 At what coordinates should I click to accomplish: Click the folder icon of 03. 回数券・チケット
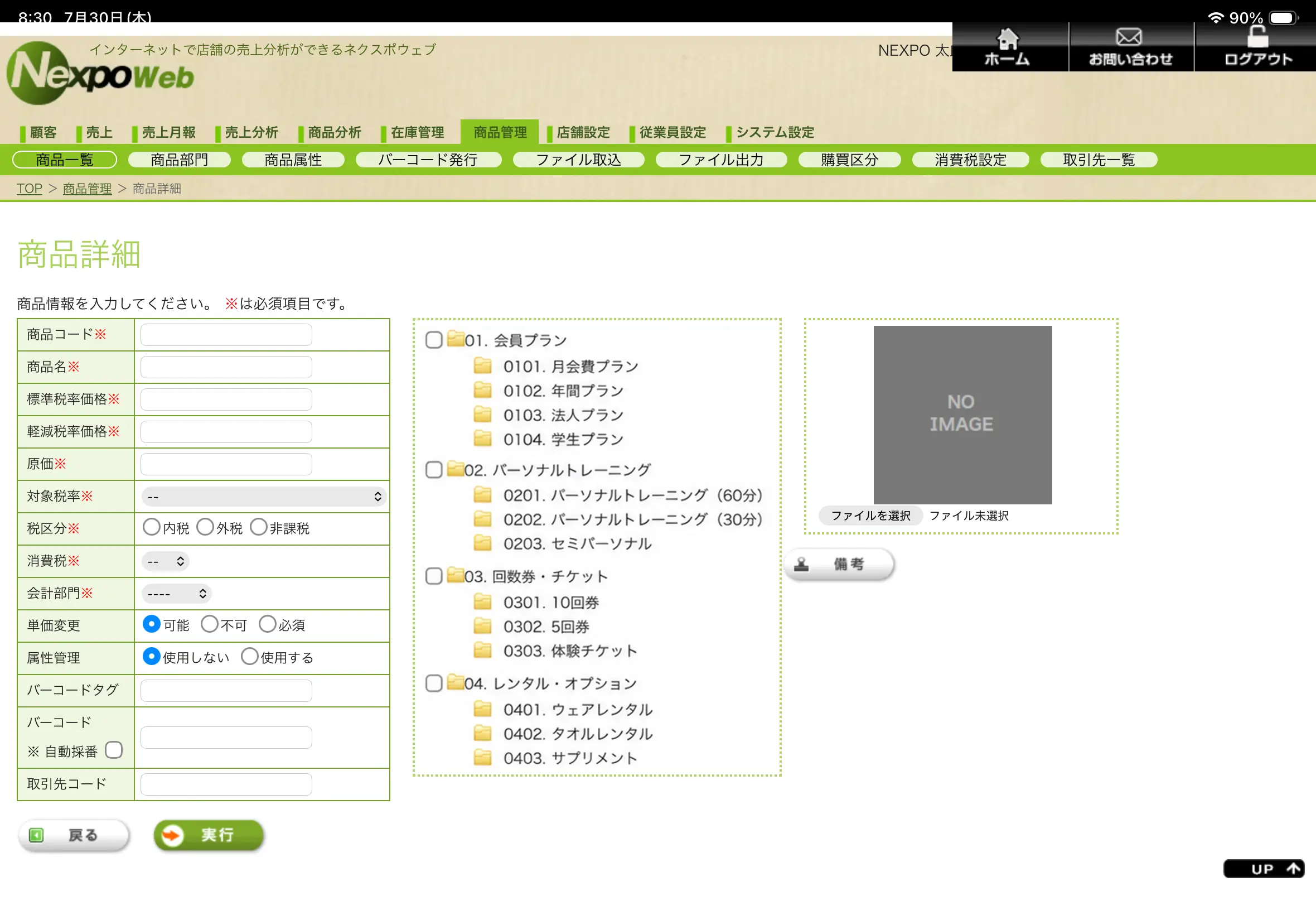click(456, 575)
